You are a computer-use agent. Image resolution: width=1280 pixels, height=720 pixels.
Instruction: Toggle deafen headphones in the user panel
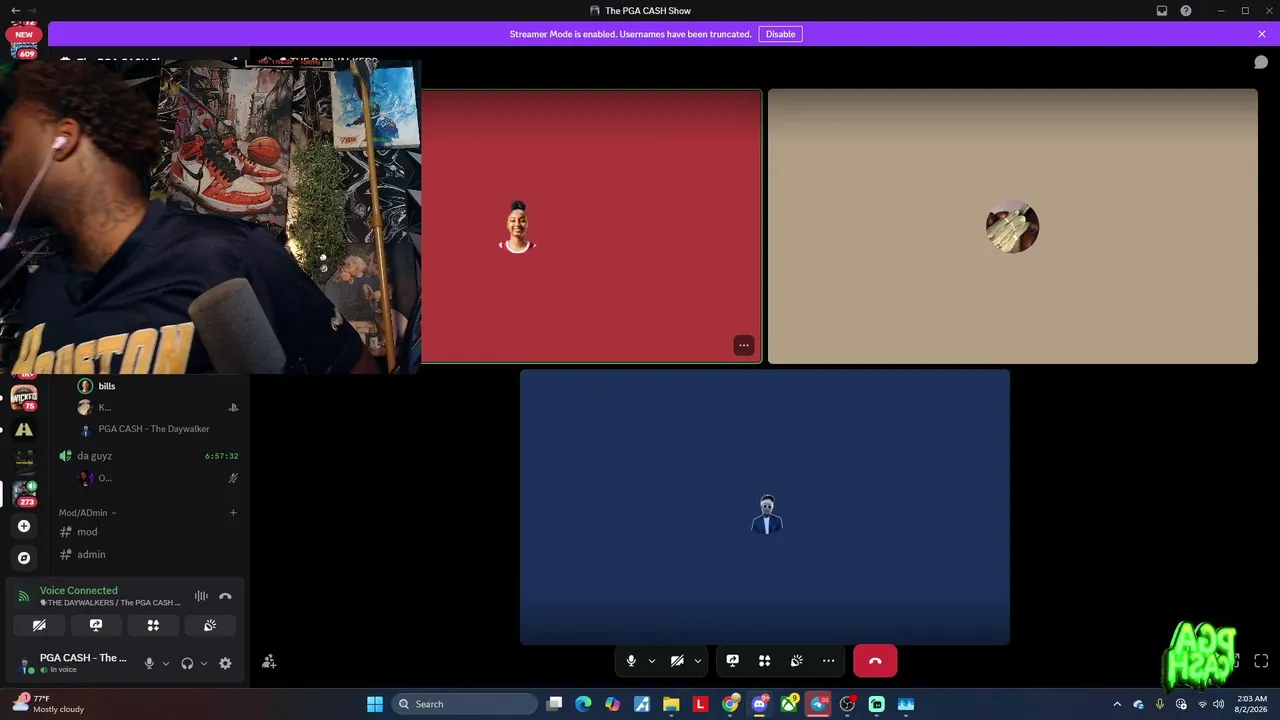(x=187, y=663)
